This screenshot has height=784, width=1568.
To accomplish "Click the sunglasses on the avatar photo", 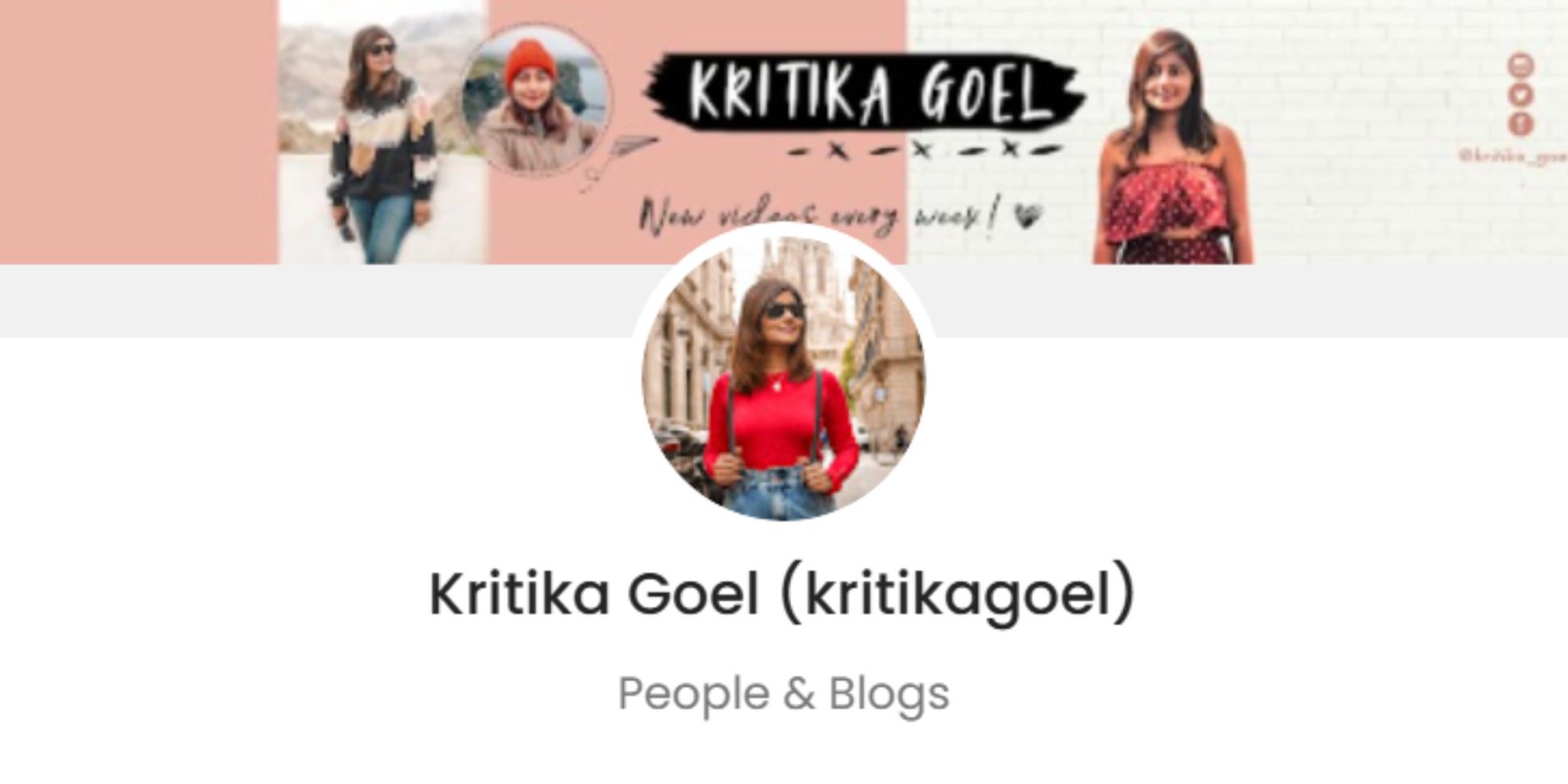I will click(x=784, y=311).
